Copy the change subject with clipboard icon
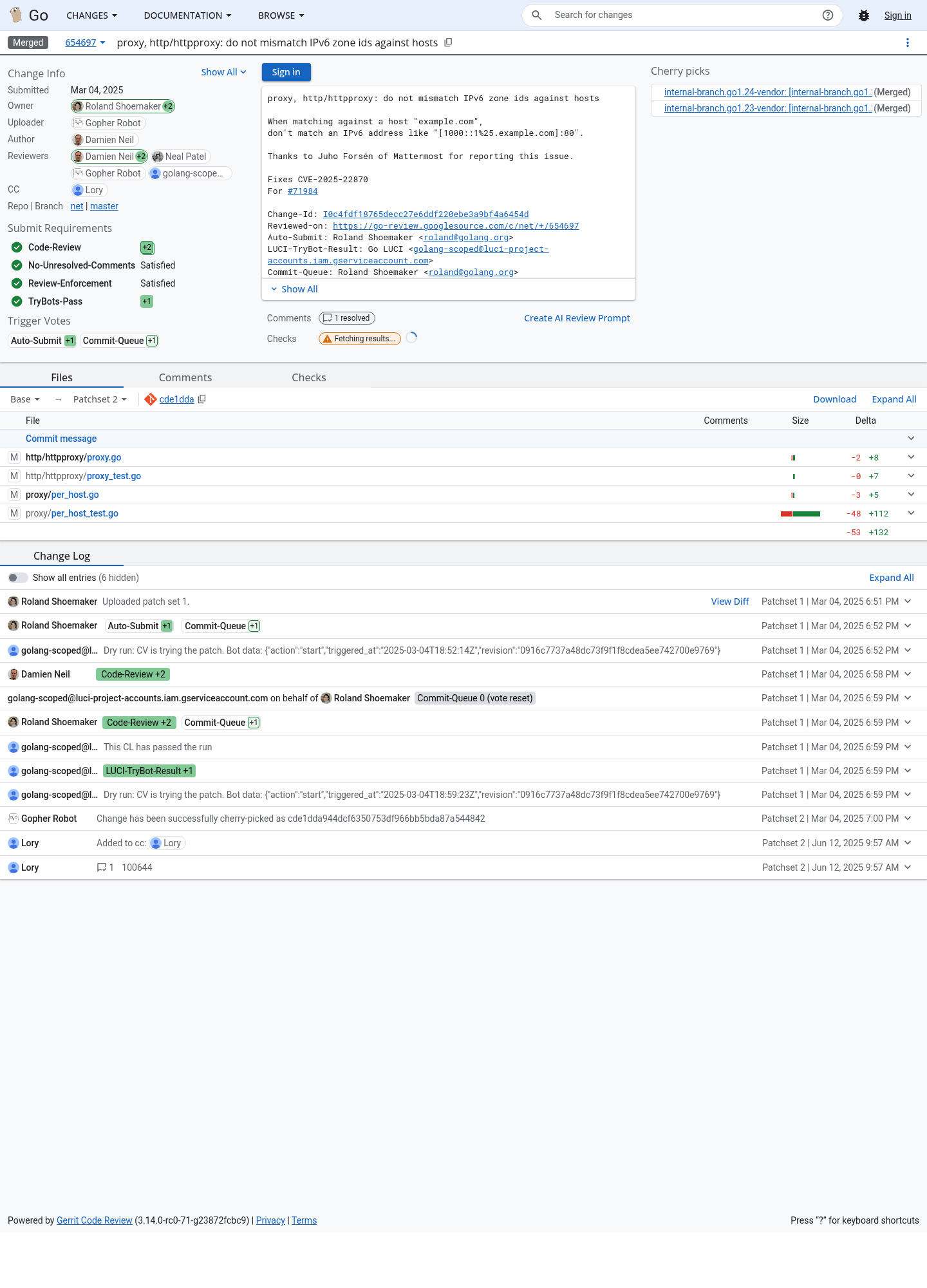 (448, 43)
